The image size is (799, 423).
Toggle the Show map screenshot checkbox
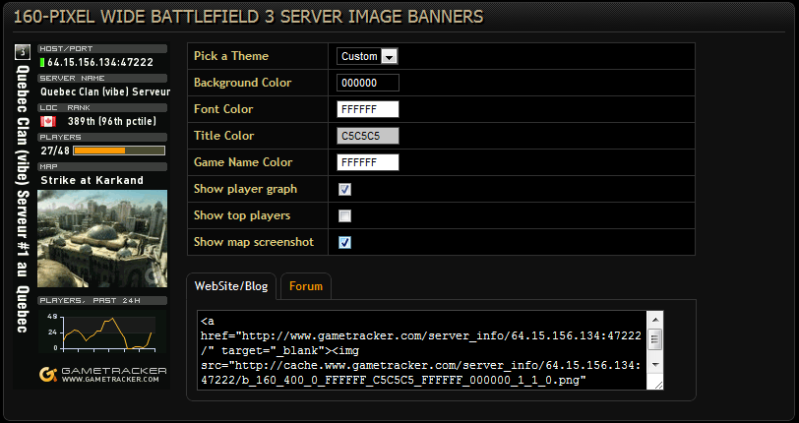coord(345,243)
